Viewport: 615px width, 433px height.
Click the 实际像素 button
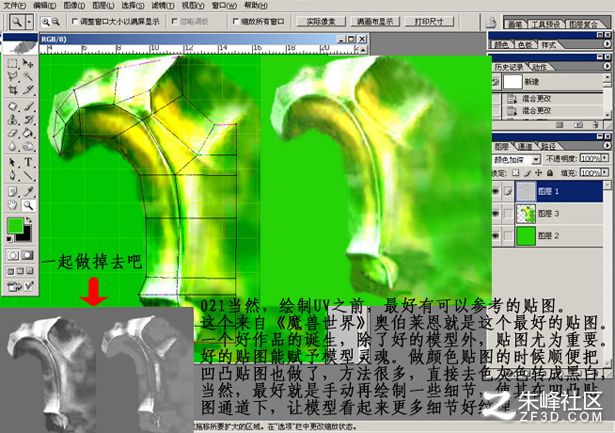tap(320, 22)
